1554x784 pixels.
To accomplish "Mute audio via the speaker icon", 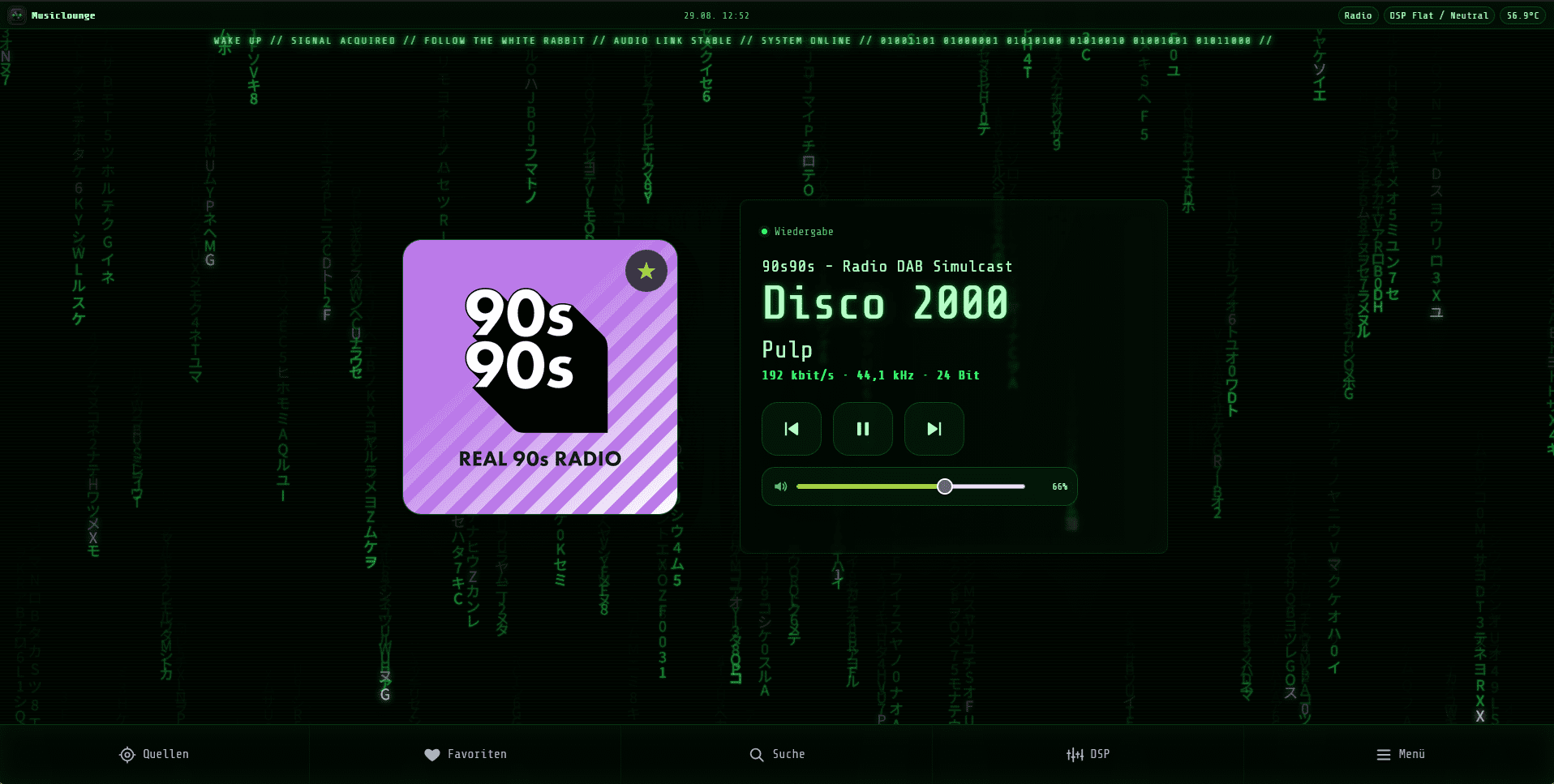I will tap(780, 486).
